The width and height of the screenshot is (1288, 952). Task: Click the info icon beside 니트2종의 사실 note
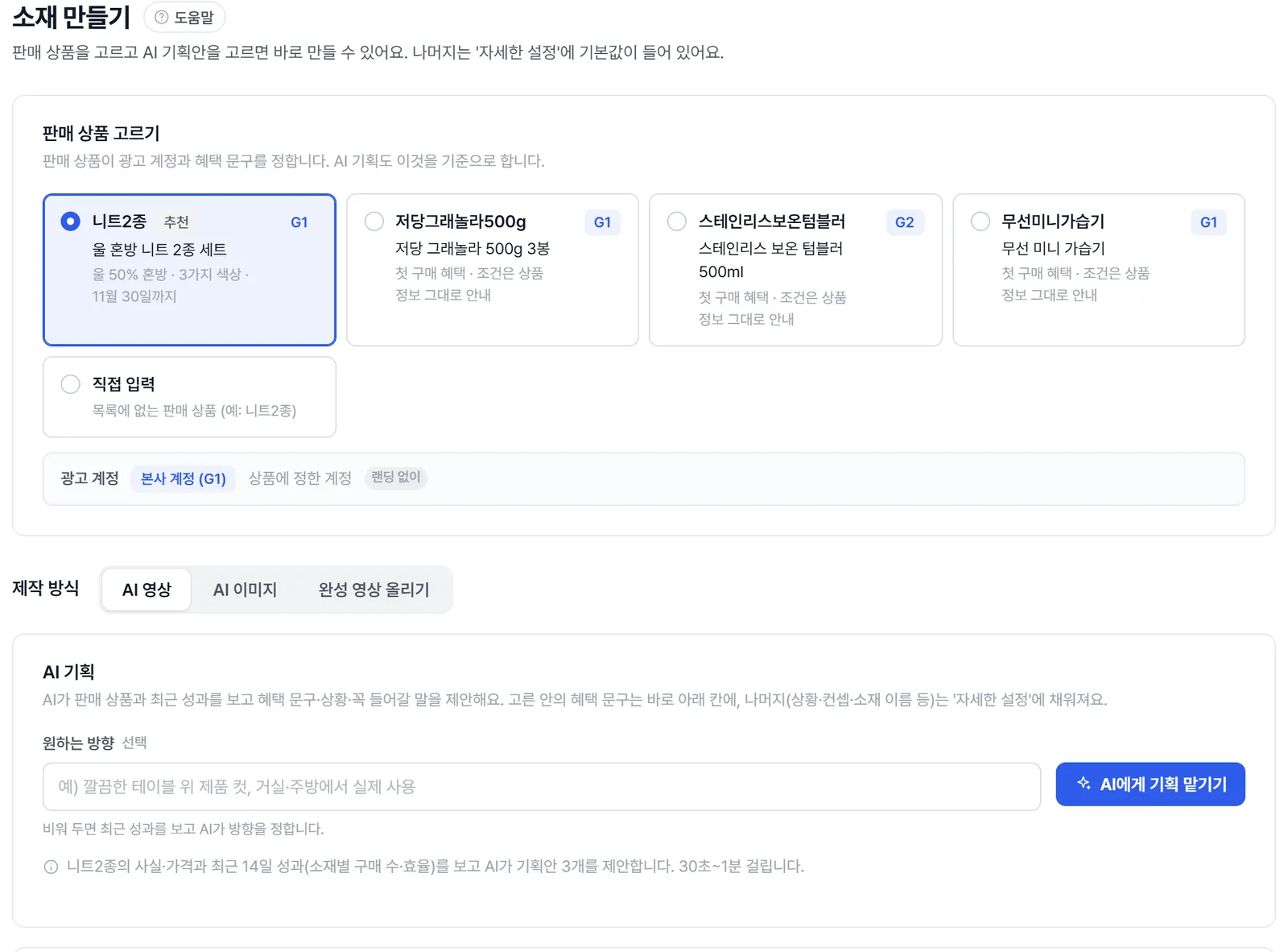point(51,867)
